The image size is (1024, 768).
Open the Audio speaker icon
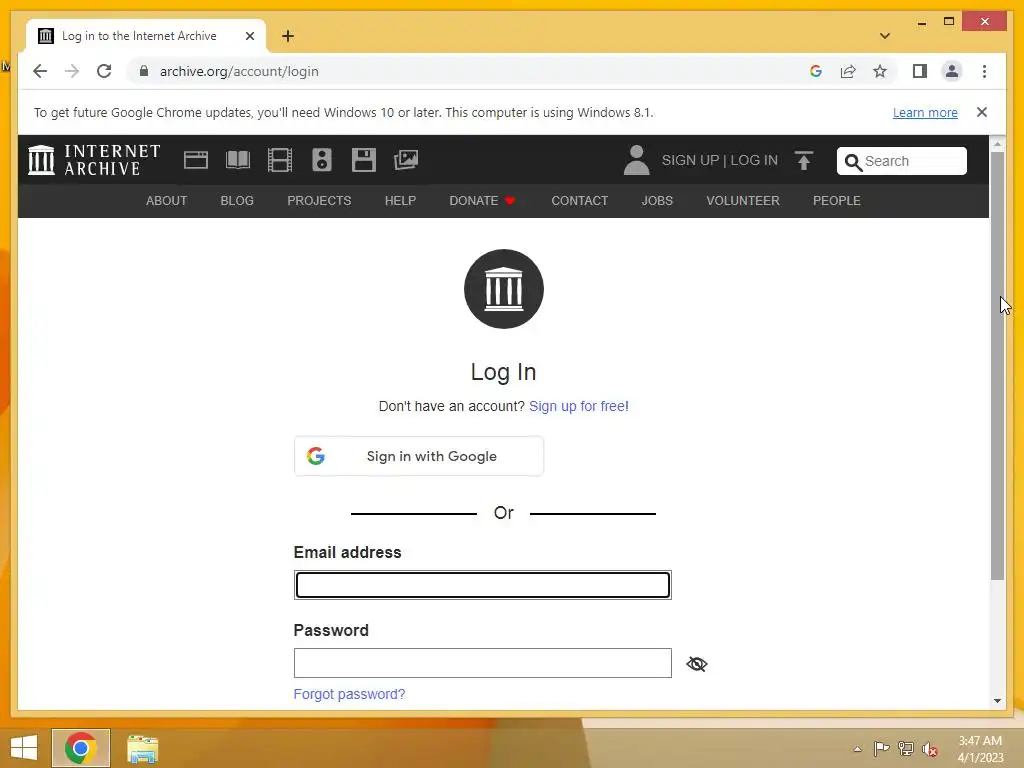tap(321, 160)
